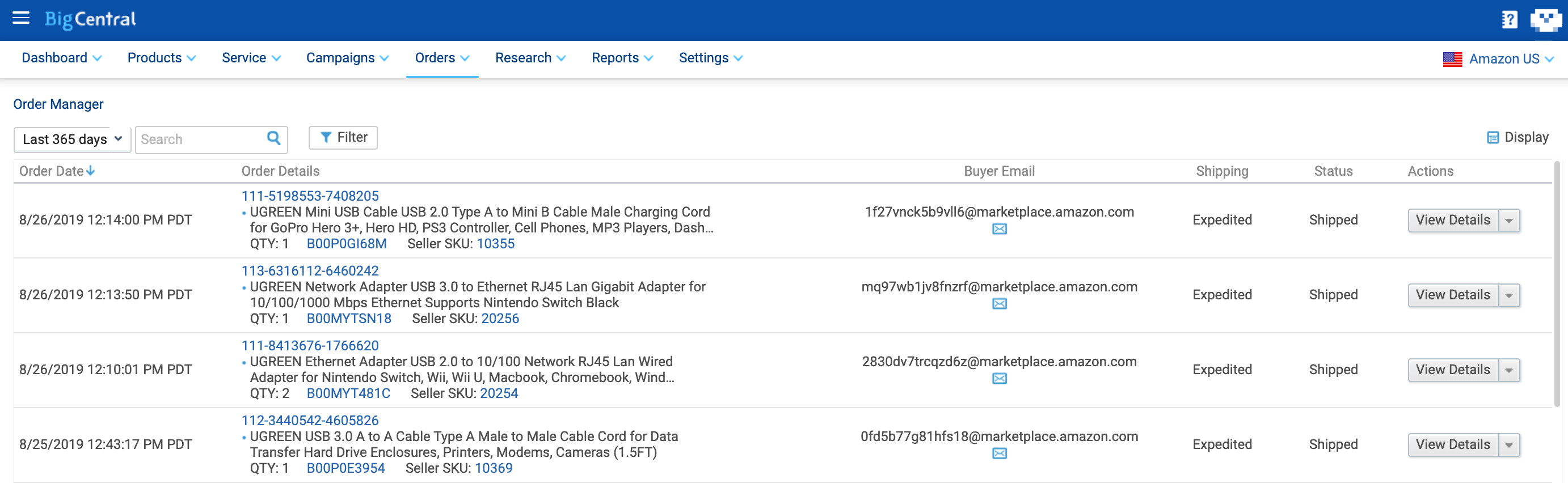Open the hamburger navigation menu
This screenshot has height=483, width=1568.
click(x=22, y=18)
